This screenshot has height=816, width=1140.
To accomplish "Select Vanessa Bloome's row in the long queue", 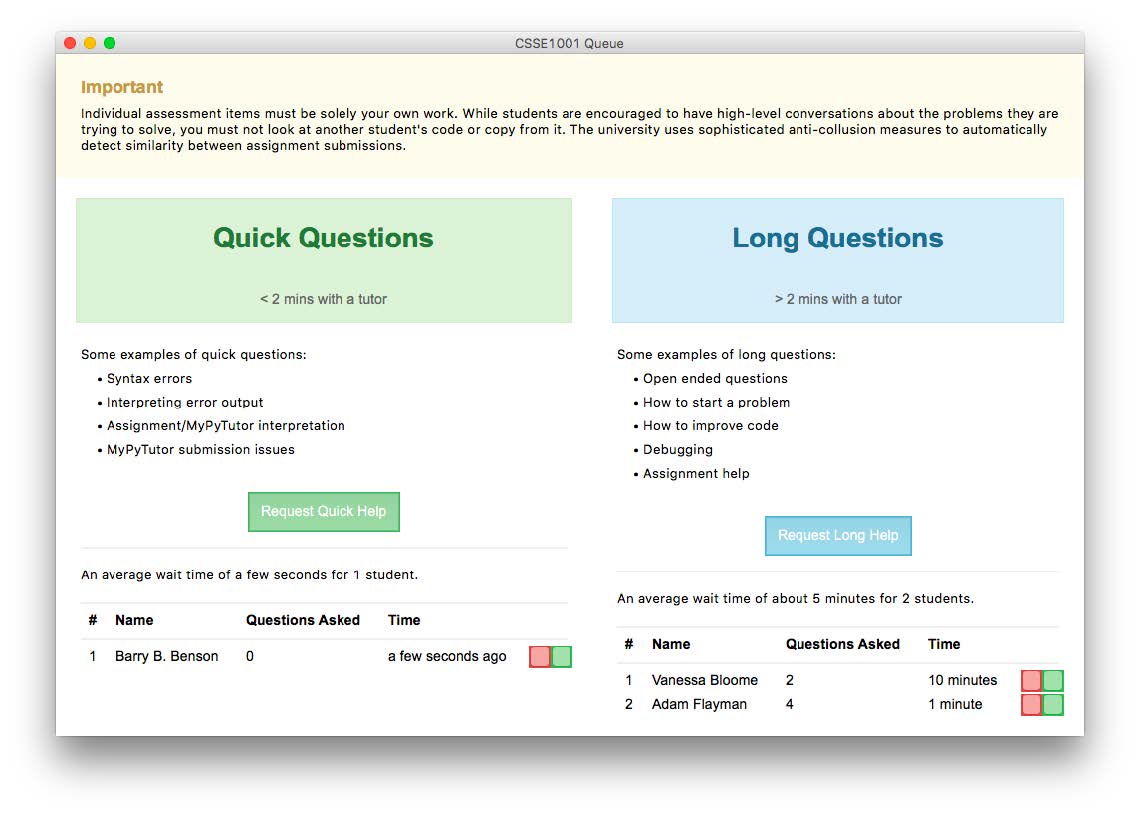I will point(705,680).
